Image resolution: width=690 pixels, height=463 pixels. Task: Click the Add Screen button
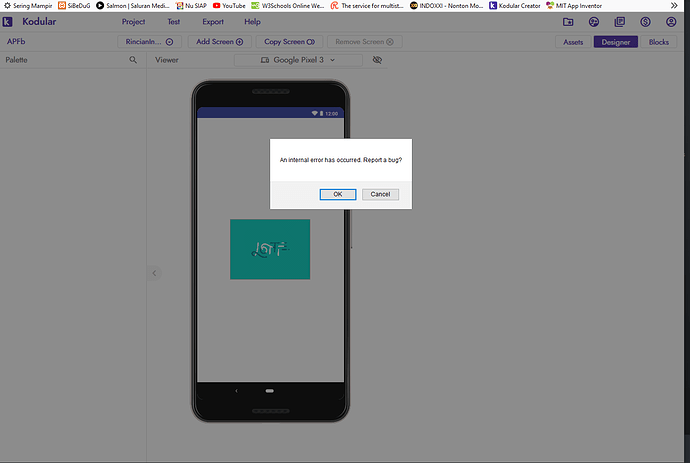(x=220, y=42)
